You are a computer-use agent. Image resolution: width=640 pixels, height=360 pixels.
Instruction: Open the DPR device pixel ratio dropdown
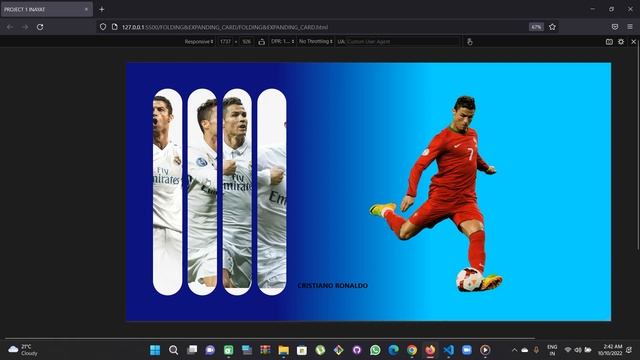(282, 42)
